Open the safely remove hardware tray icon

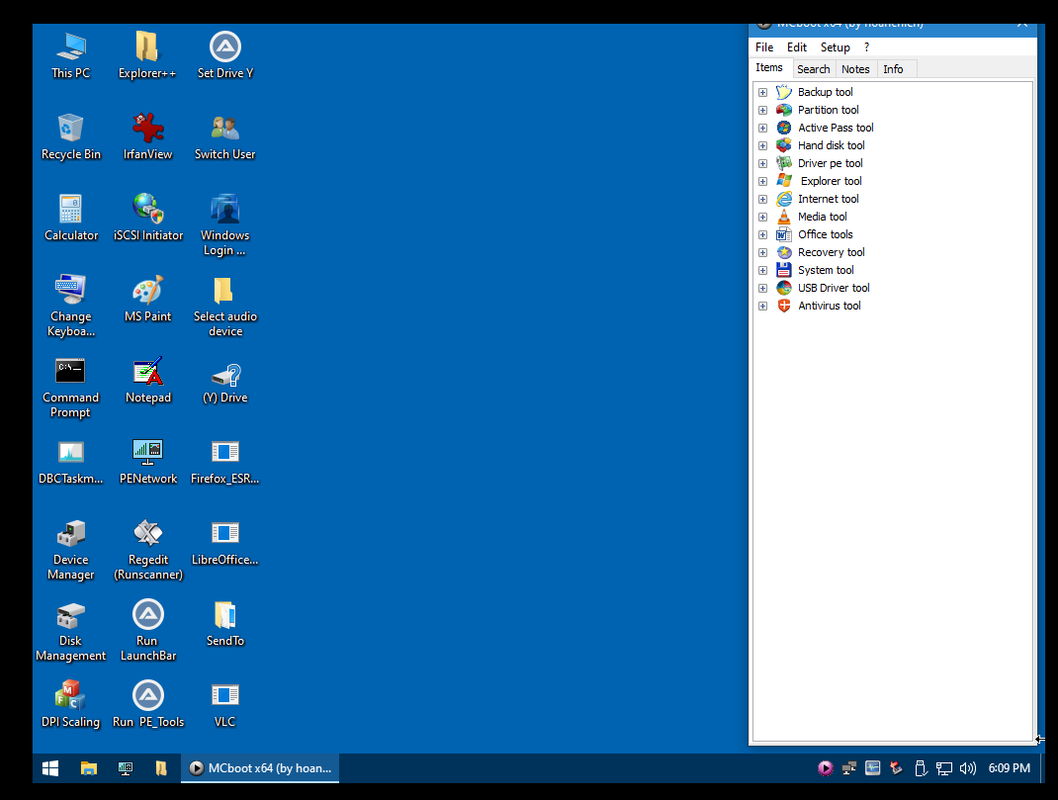920,768
